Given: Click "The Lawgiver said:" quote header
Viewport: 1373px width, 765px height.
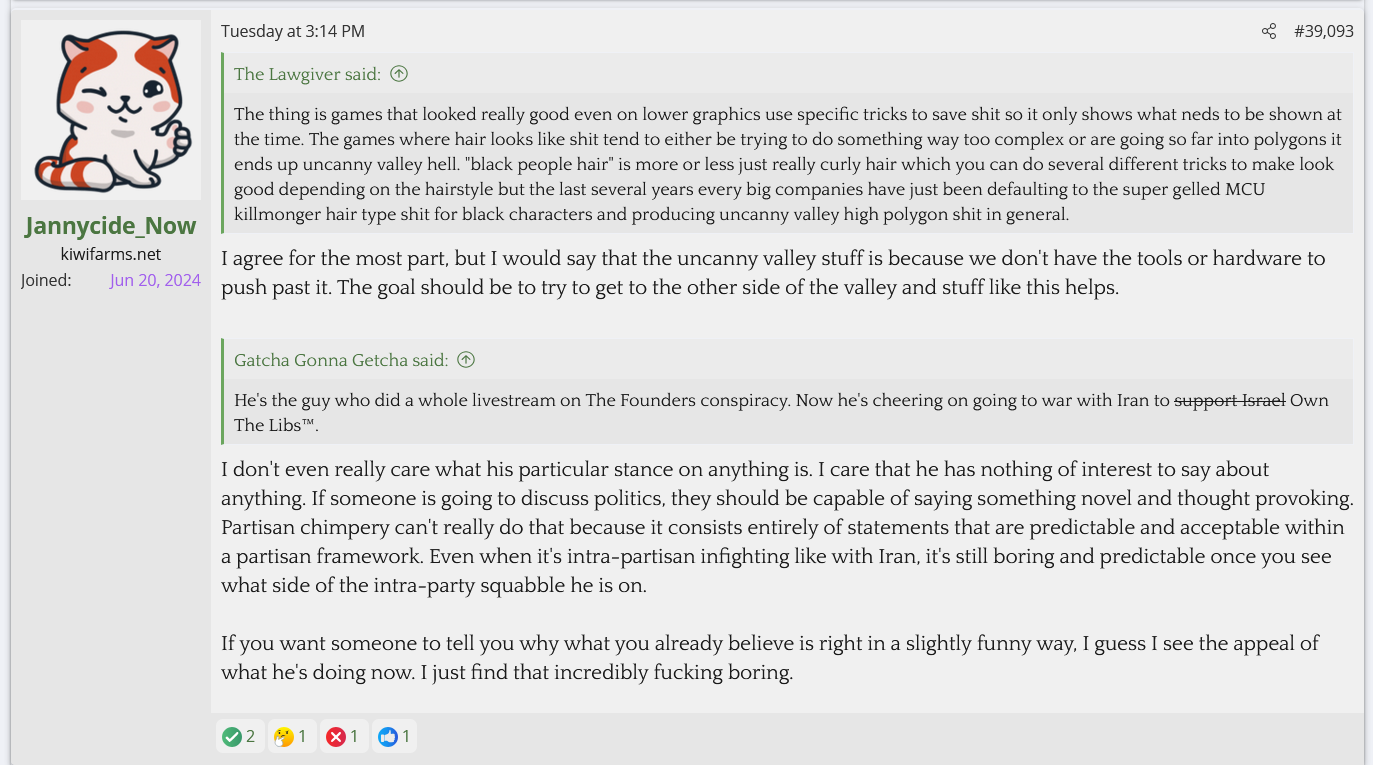Looking at the screenshot, I should pyautogui.click(x=307, y=73).
